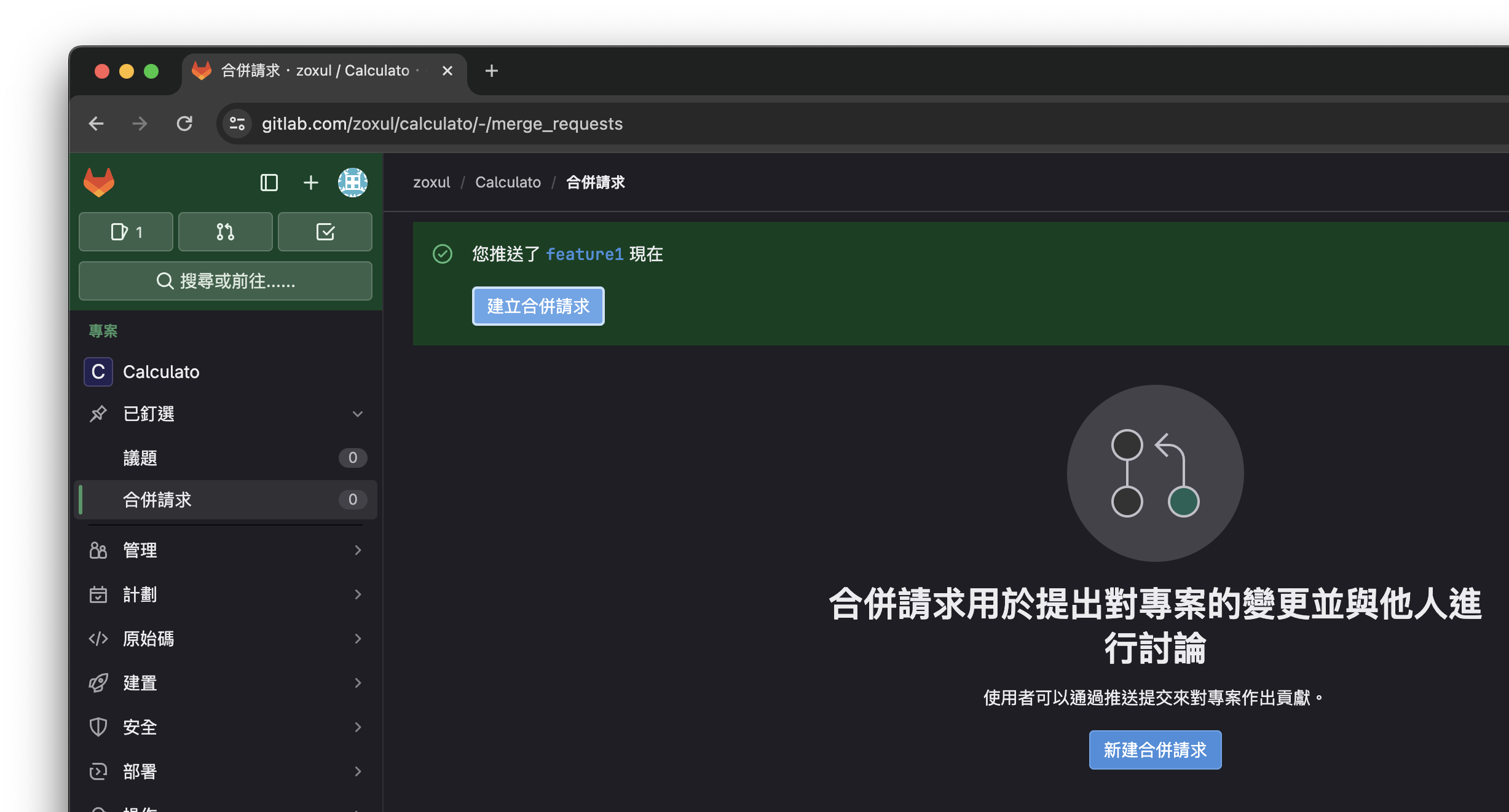Open the feature1 branch link
Screen dimensions: 1509x812
pos(585,254)
